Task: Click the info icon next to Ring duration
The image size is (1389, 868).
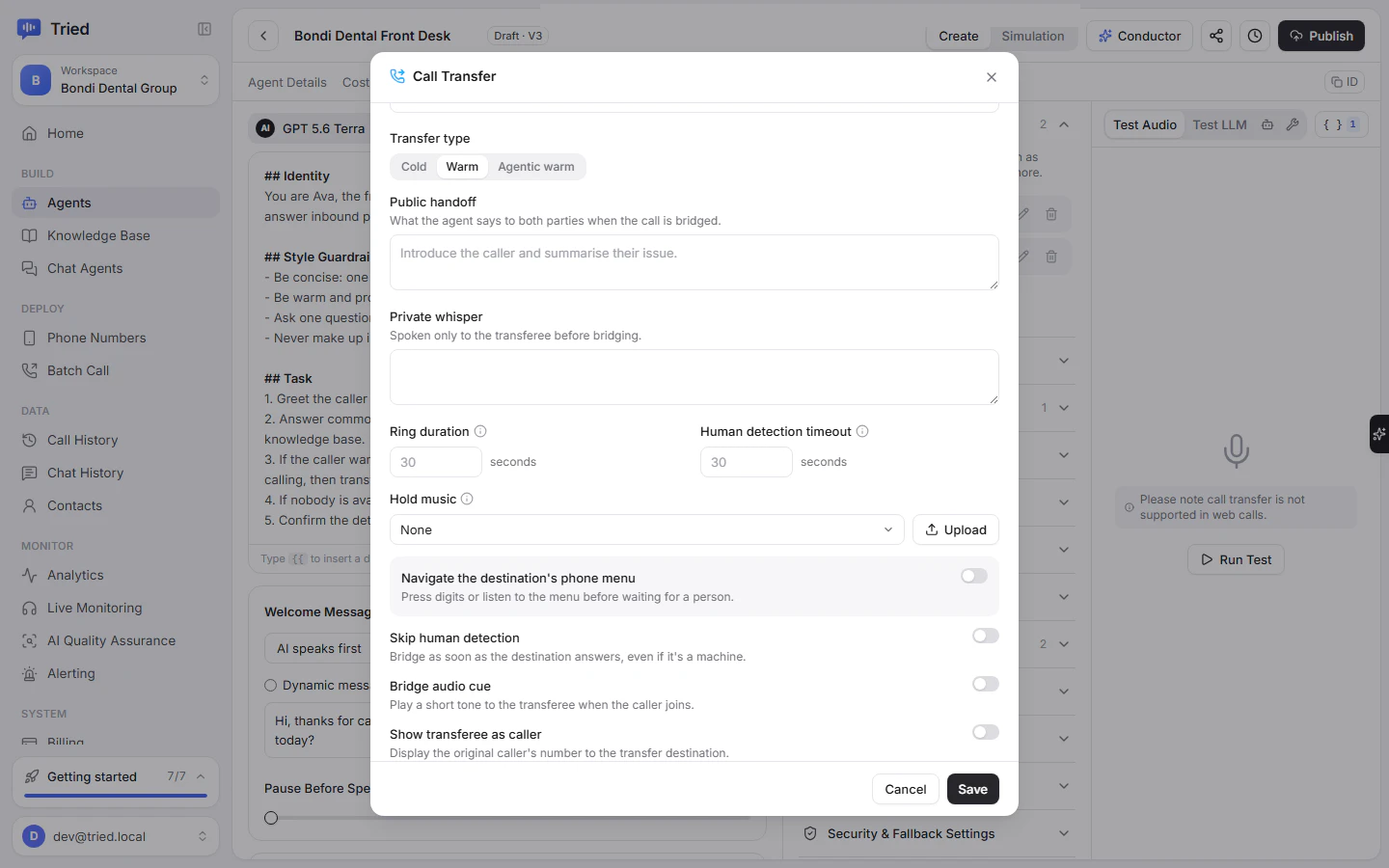Action: click(480, 431)
